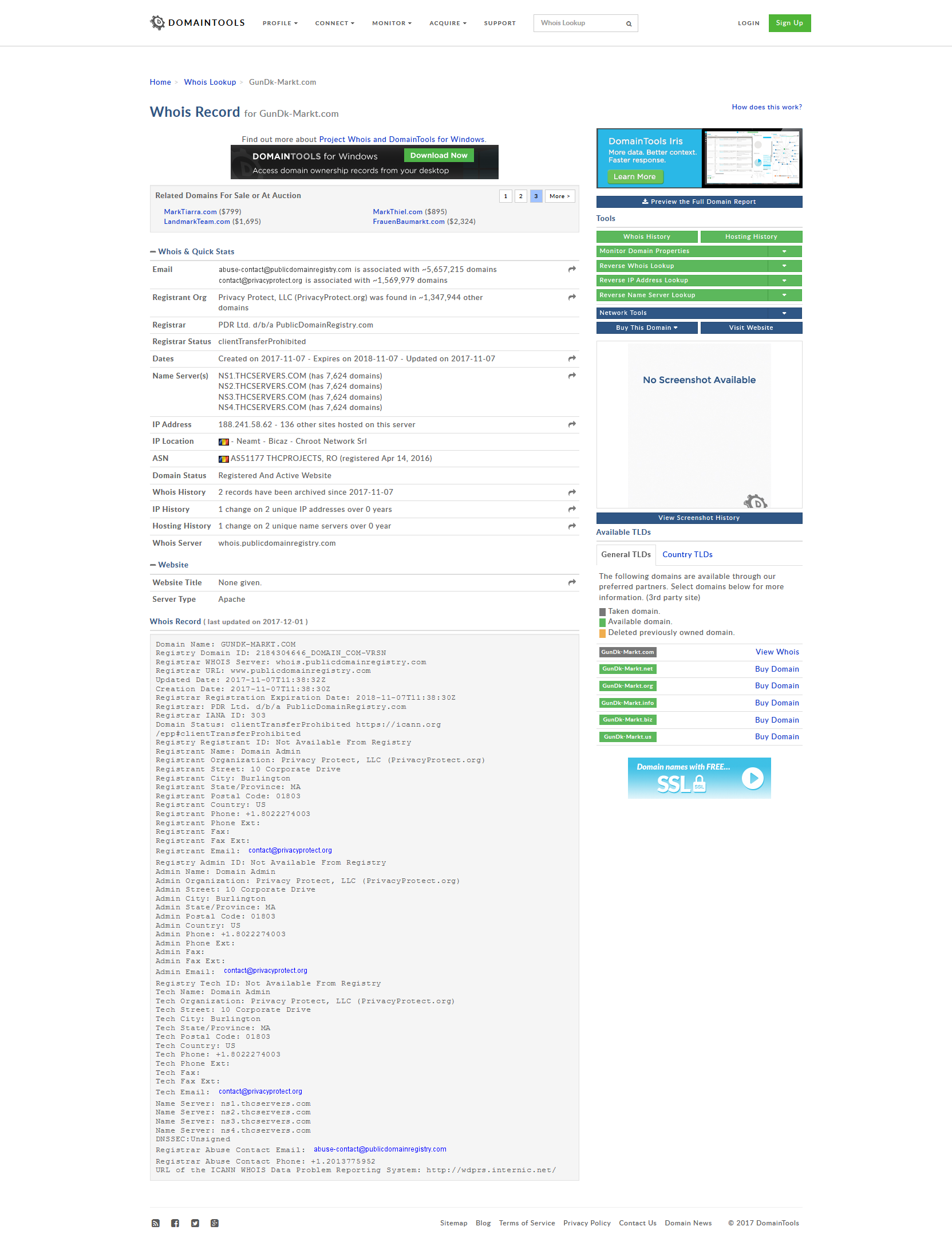This screenshot has height=1238, width=952.
Task: Expand Reverse Whois Lookup arrow
Action: click(784, 266)
